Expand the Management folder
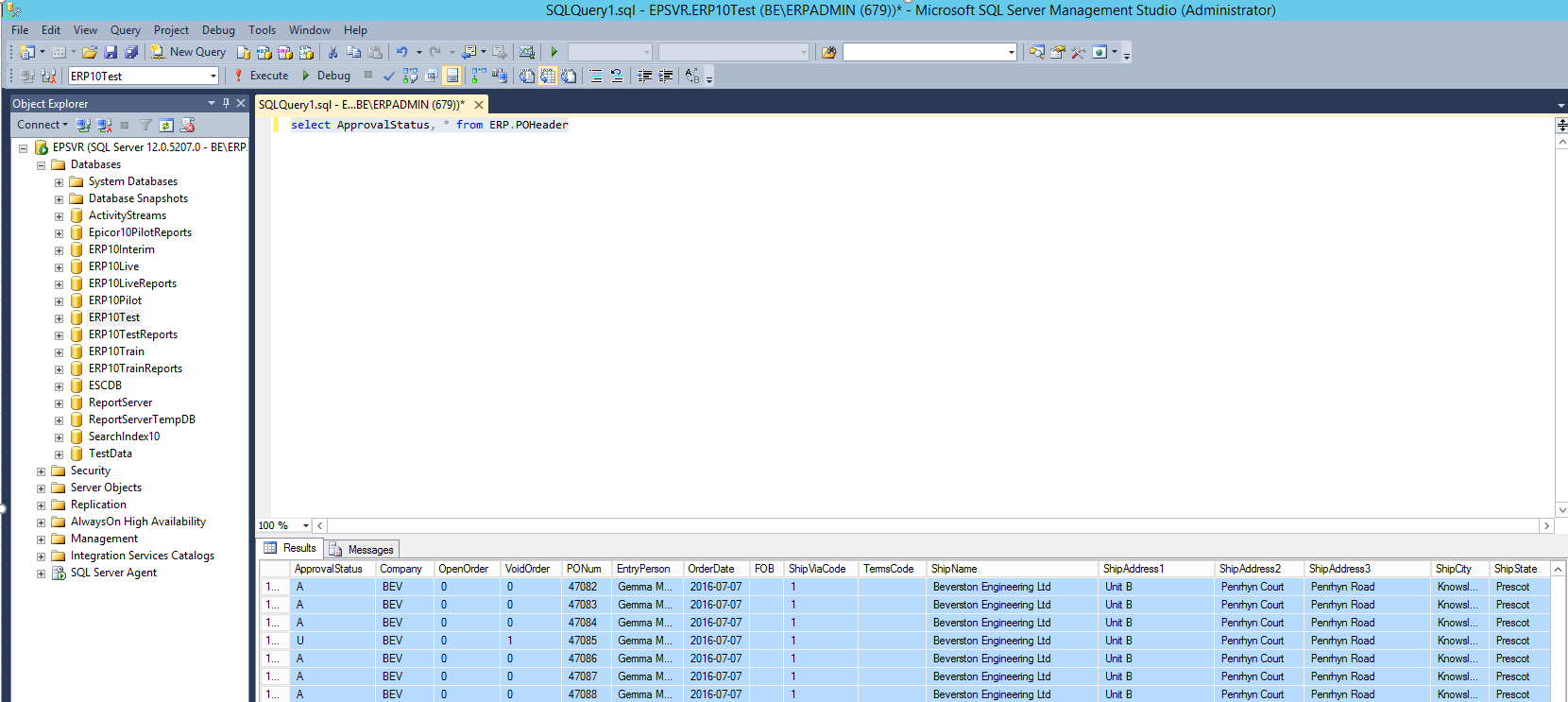Screen dimensions: 1568x702 pyautogui.click(x=41, y=539)
